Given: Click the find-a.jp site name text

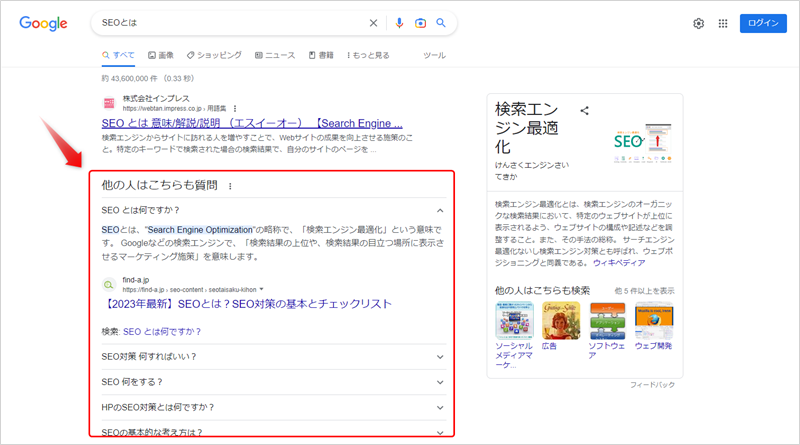Looking at the screenshot, I should pyautogui.click(x=136, y=280).
